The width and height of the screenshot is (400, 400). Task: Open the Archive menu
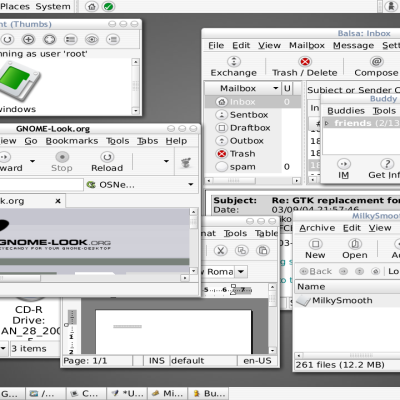[317, 228]
